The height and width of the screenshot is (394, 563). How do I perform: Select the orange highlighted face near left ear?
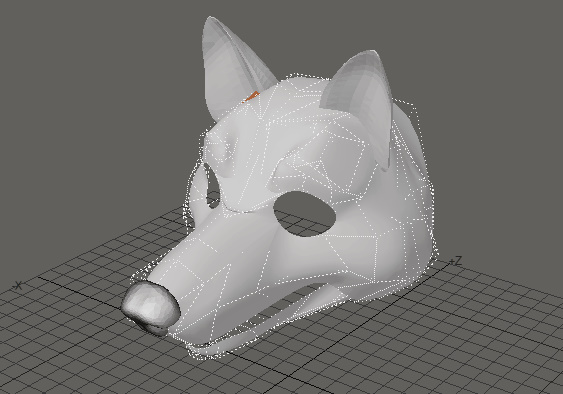click(252, 96)
